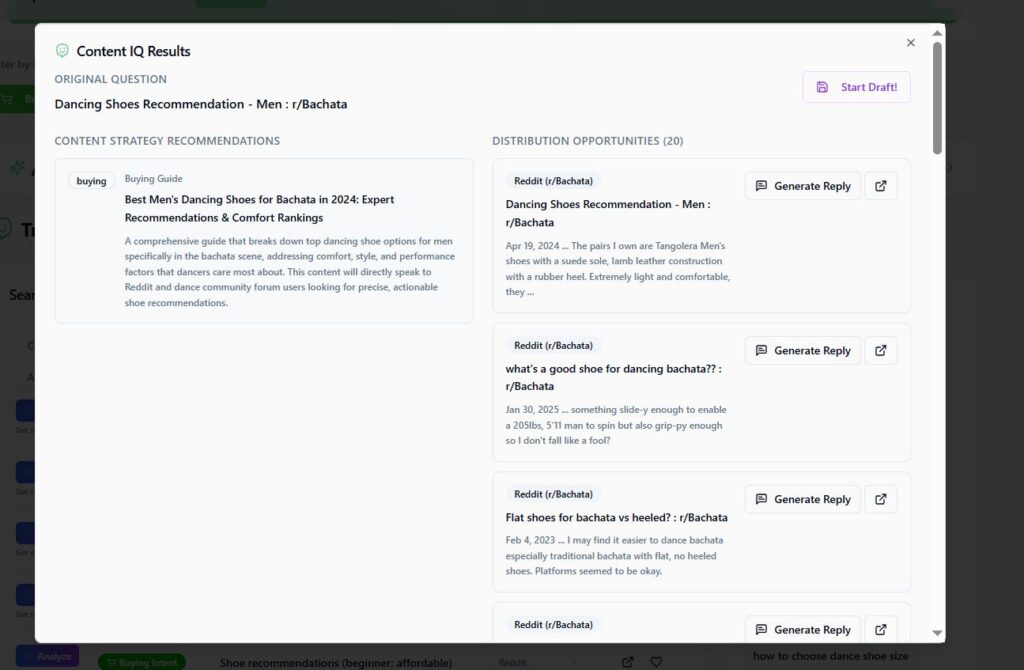Screen dimensions: 1024x670
Task: Click the dialog scrollbar up arrow
Action: pos(937,33)
